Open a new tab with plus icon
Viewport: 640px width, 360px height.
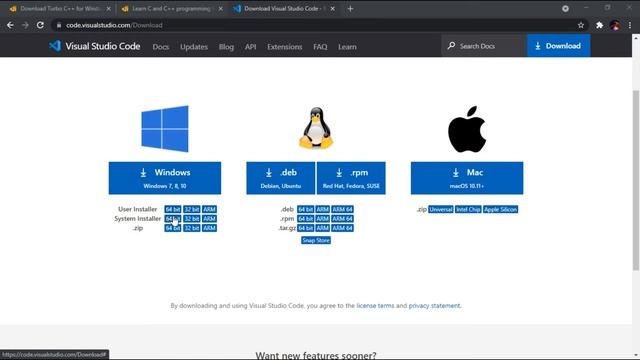click(350, 9)
